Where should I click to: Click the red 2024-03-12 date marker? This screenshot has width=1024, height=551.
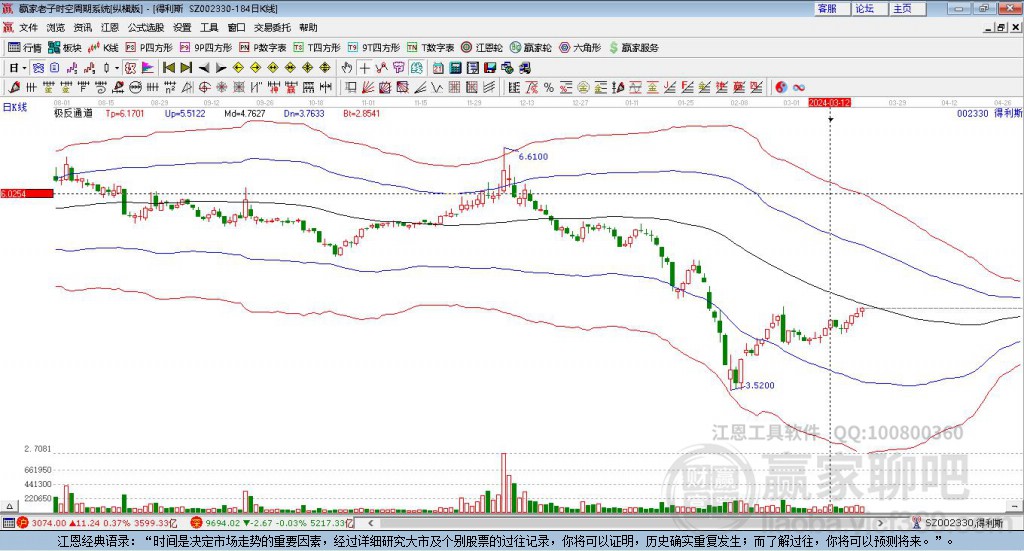pos(829,102)
